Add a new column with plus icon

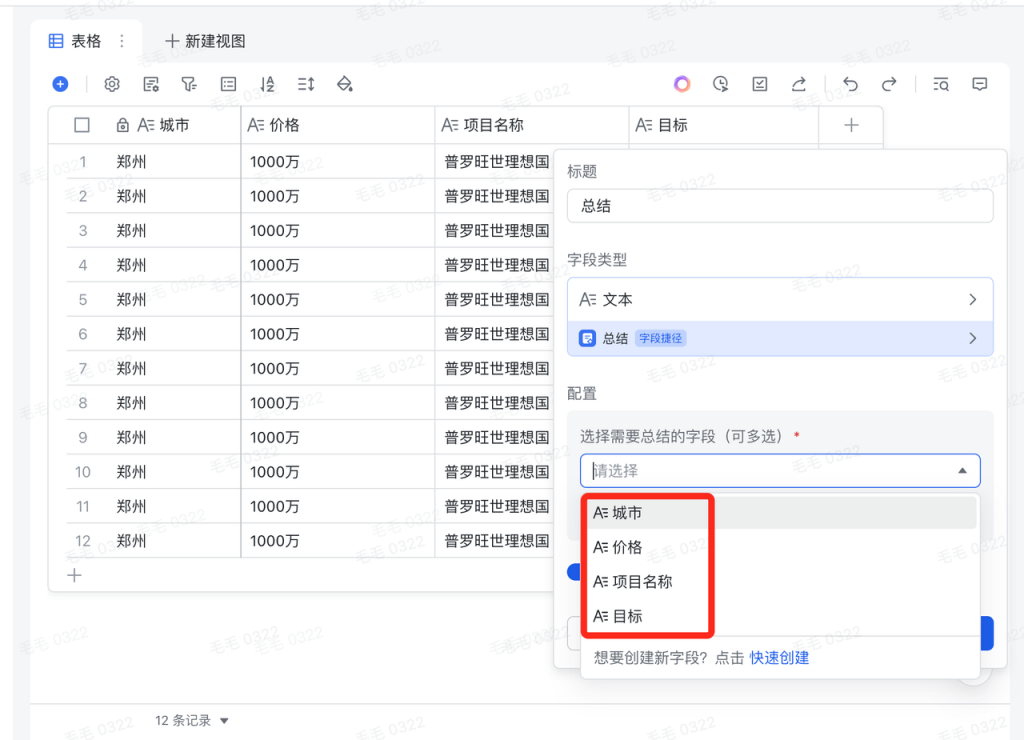pyautogui.click(x=851, y=125)
